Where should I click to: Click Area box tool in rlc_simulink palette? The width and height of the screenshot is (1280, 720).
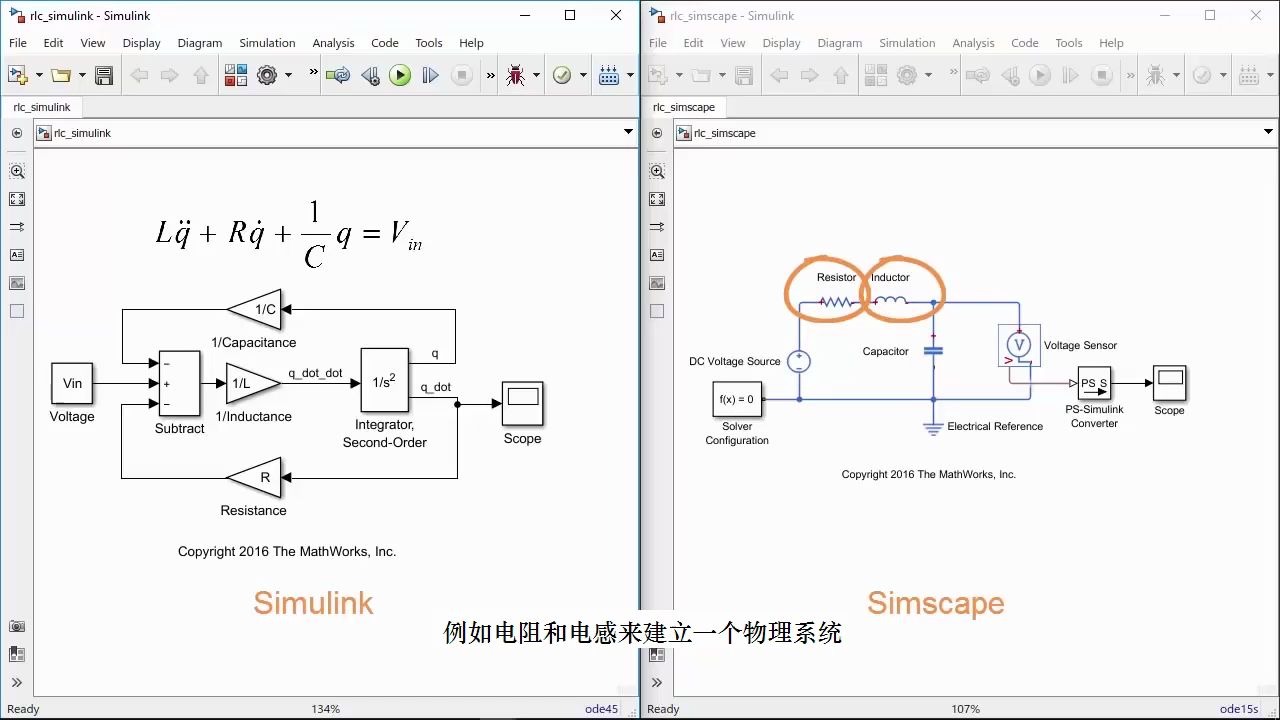[17, 311]
